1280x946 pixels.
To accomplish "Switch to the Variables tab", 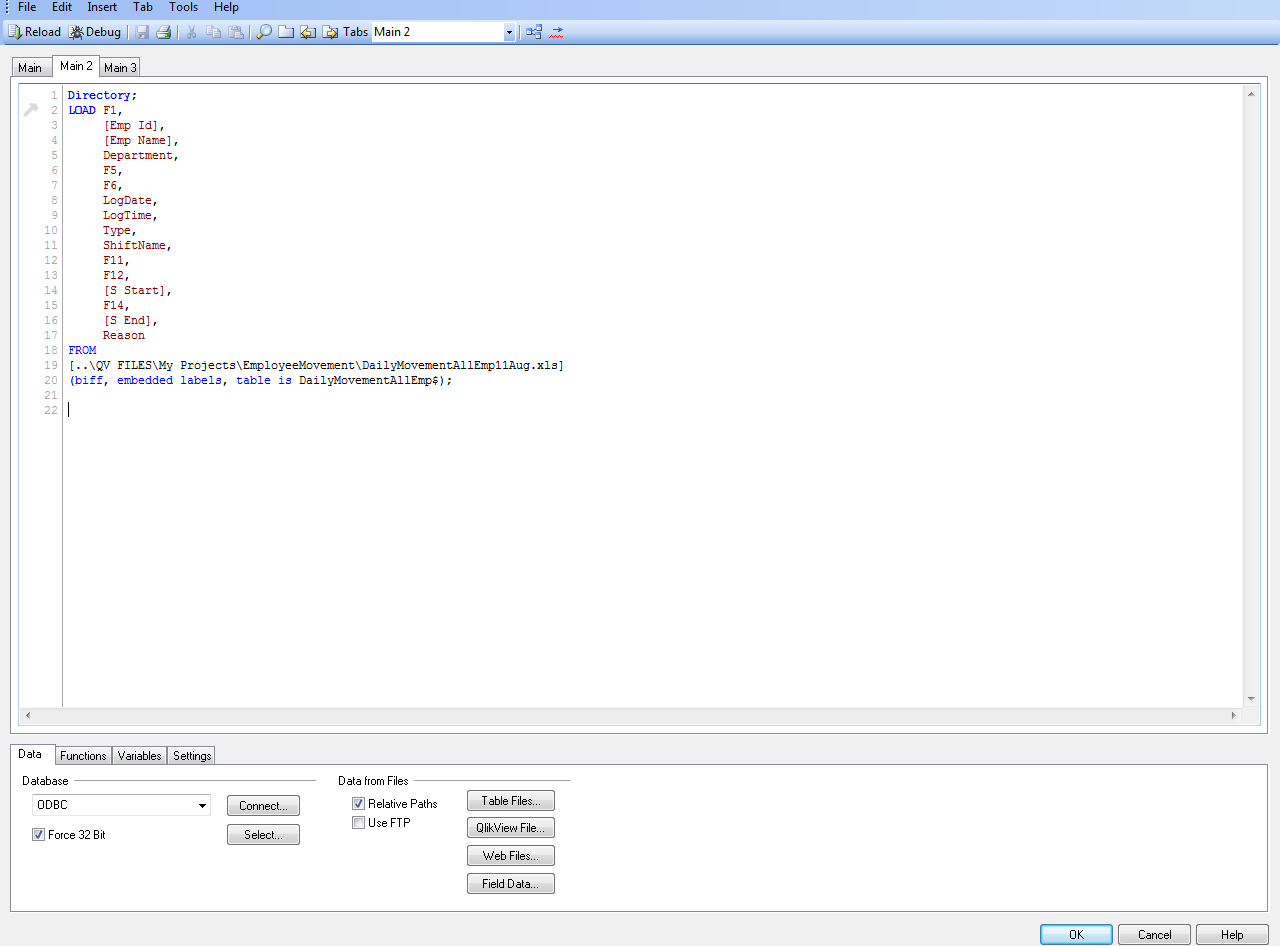I will (x=139, y=756).
